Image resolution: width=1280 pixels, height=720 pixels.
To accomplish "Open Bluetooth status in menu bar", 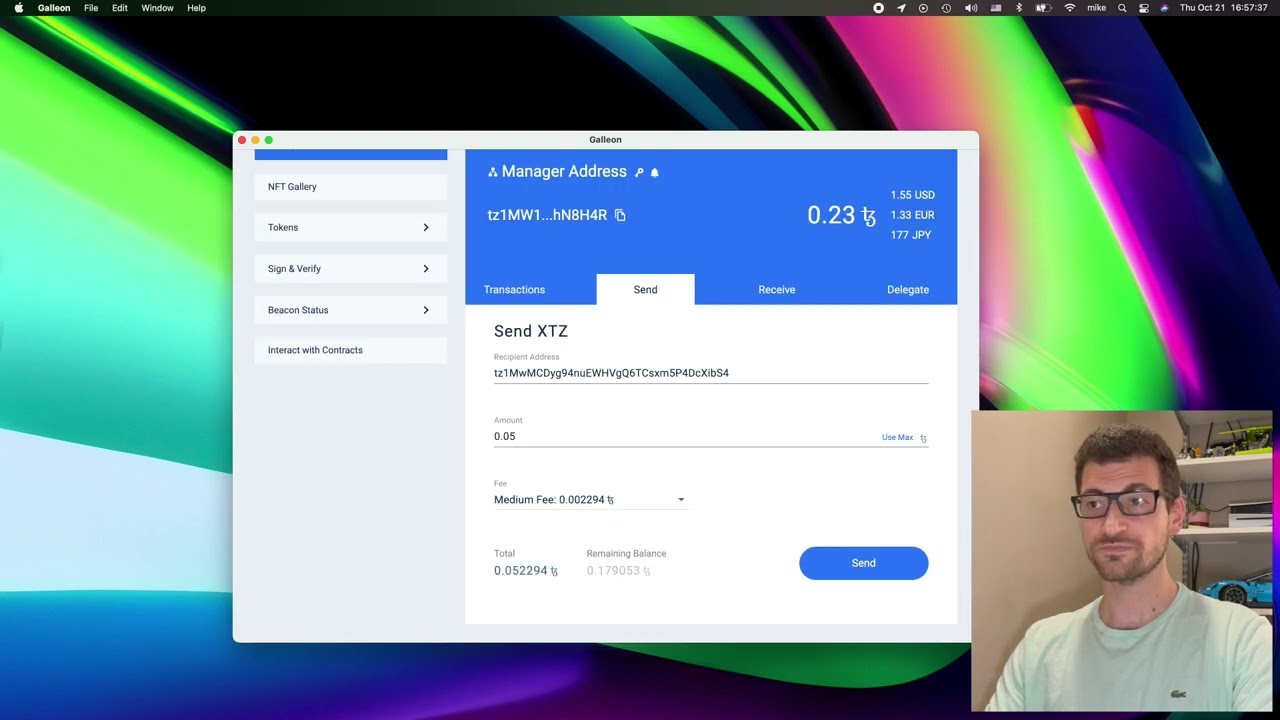I will point(1019,8).
